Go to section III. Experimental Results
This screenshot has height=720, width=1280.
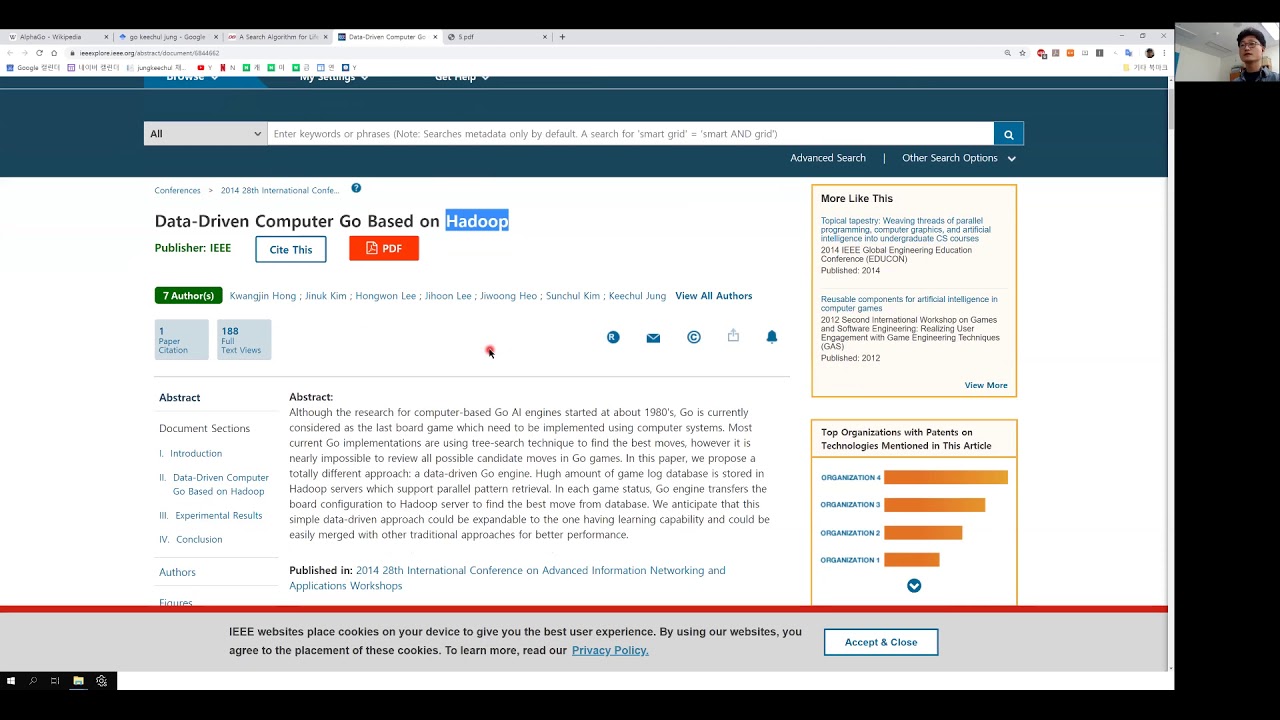[211, 516]
